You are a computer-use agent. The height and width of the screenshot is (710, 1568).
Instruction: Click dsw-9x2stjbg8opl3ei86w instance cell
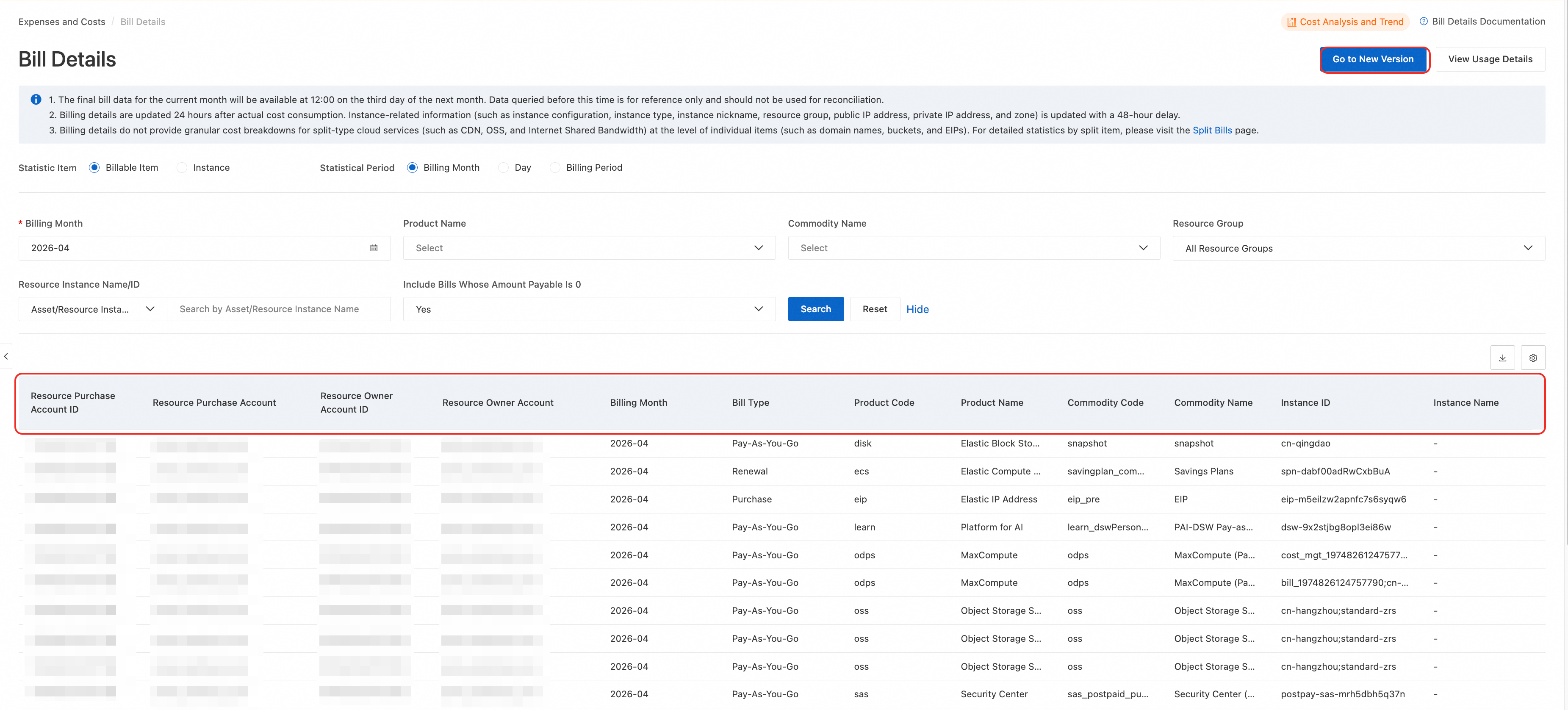pos(1335,527)
